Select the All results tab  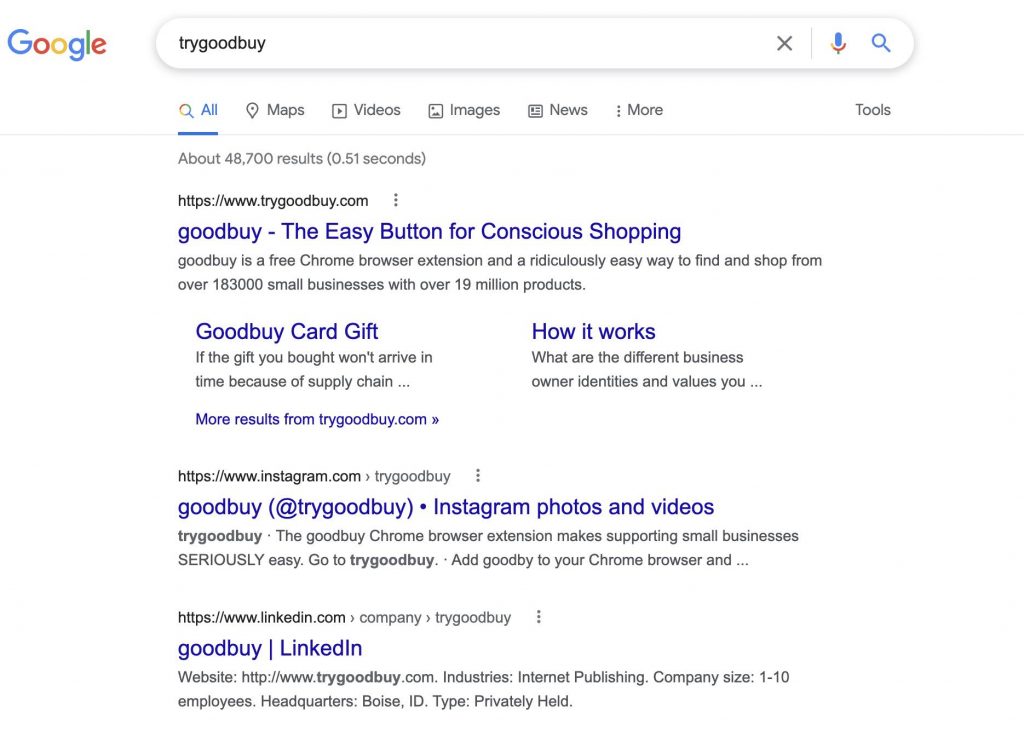[x=199, y=110]
